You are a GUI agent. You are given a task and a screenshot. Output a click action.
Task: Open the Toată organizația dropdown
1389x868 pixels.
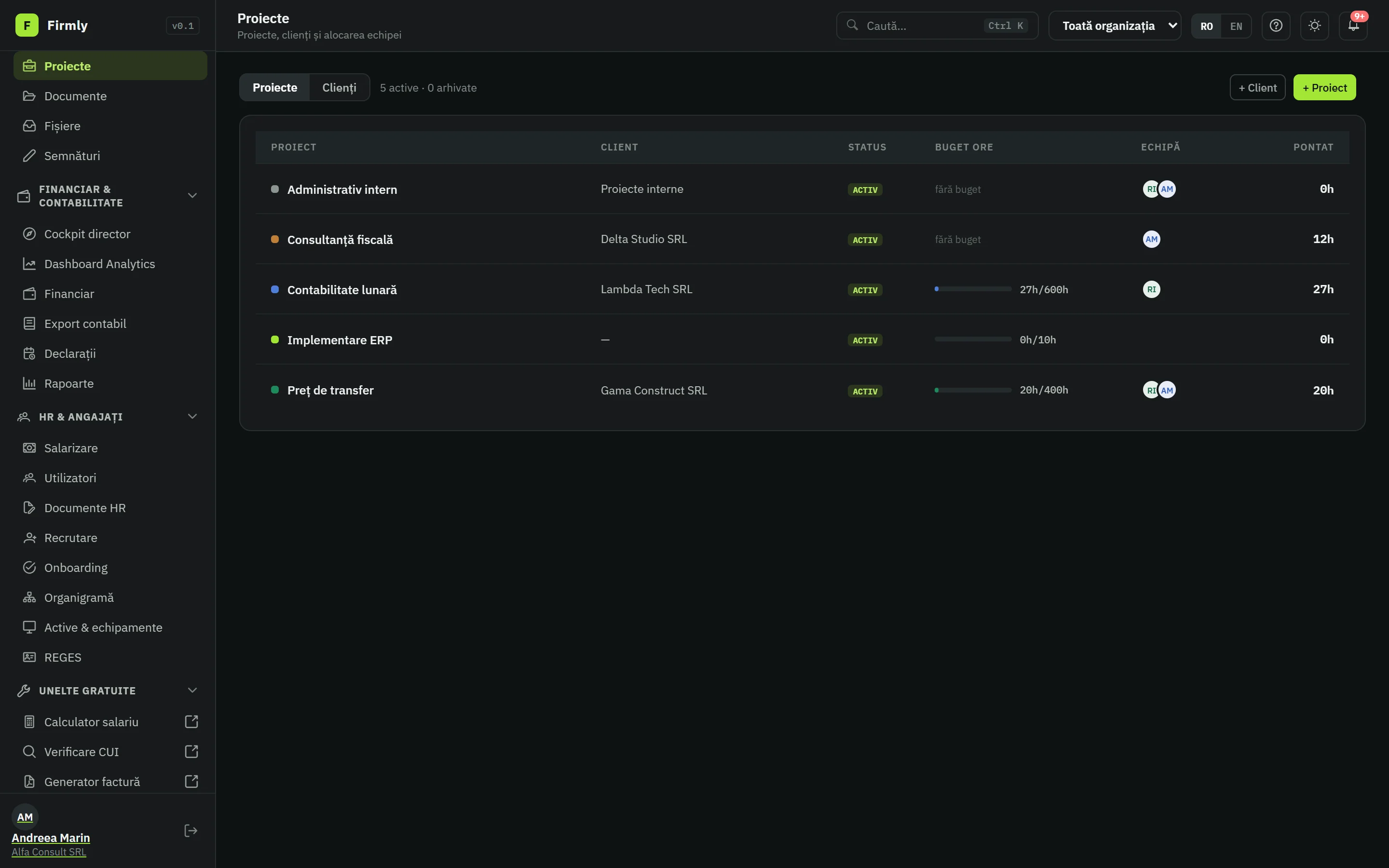(1115, 26)
